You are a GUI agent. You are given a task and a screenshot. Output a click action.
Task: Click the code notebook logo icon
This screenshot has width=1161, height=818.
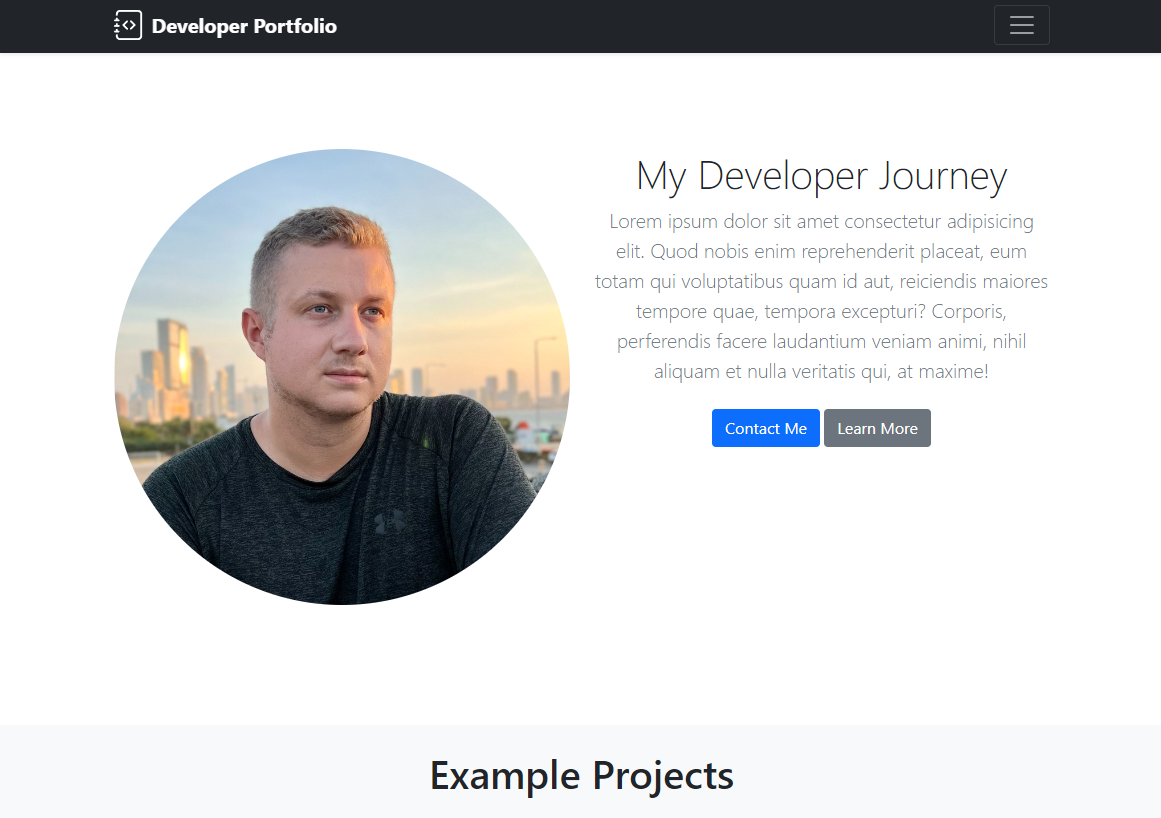coord(127,25)
